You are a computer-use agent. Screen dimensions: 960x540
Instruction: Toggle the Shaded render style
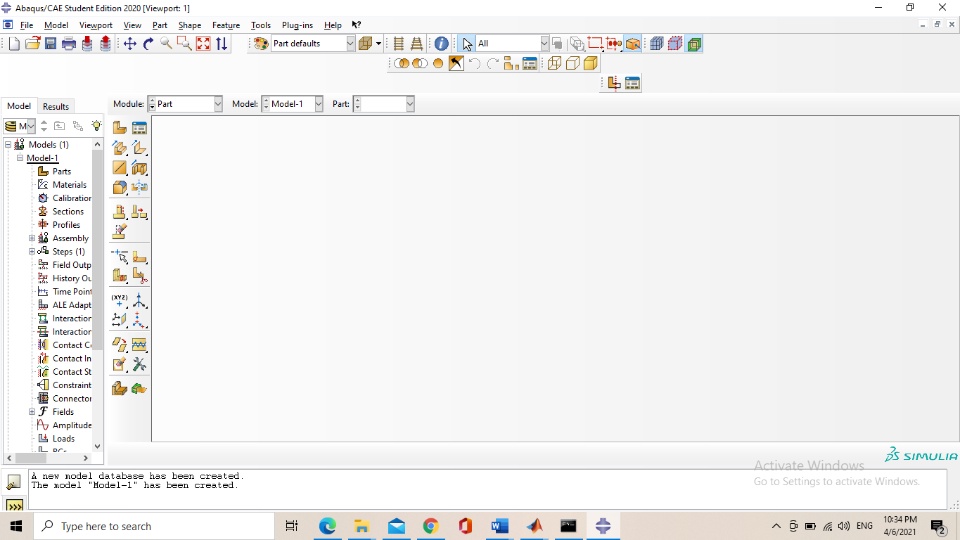591,64
